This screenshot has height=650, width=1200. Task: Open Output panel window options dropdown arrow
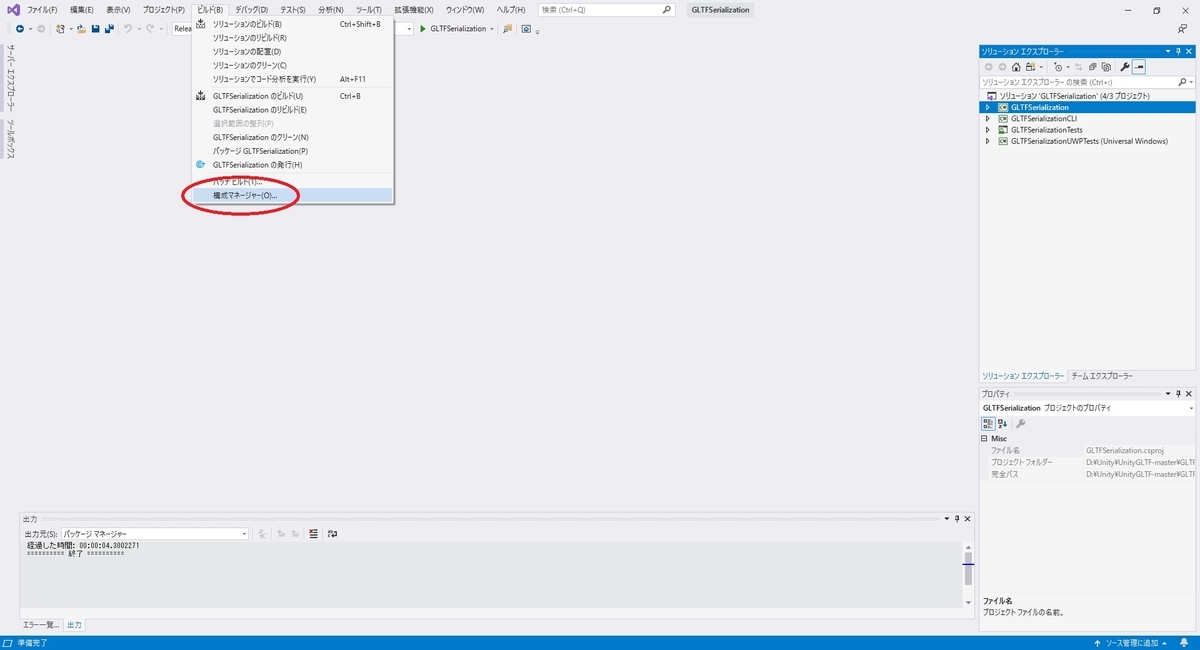point(947,519)
